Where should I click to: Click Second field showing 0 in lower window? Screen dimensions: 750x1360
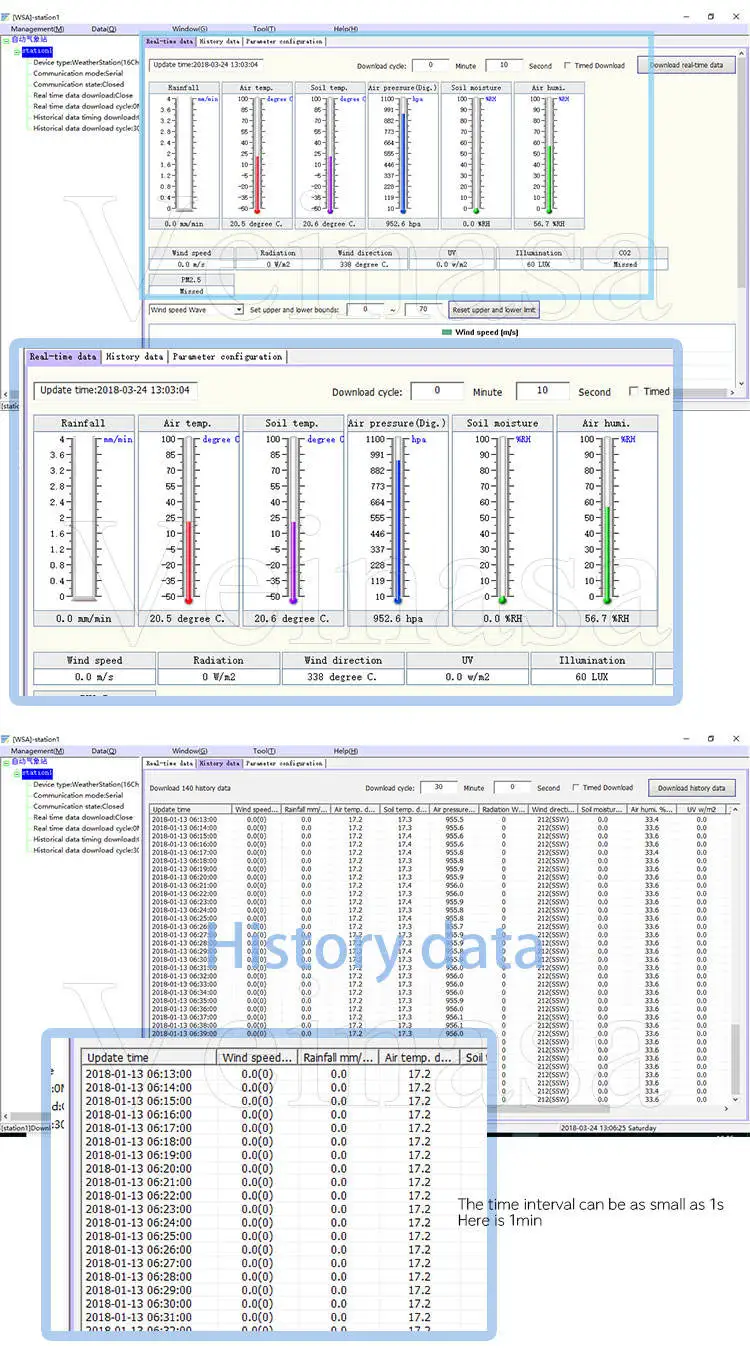tap(513, 788)
